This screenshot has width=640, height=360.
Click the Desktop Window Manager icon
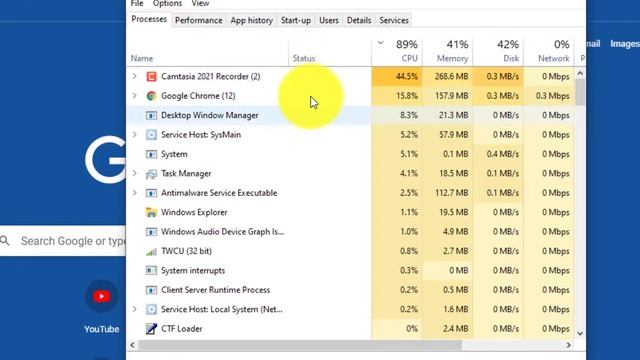click(151, 116)
